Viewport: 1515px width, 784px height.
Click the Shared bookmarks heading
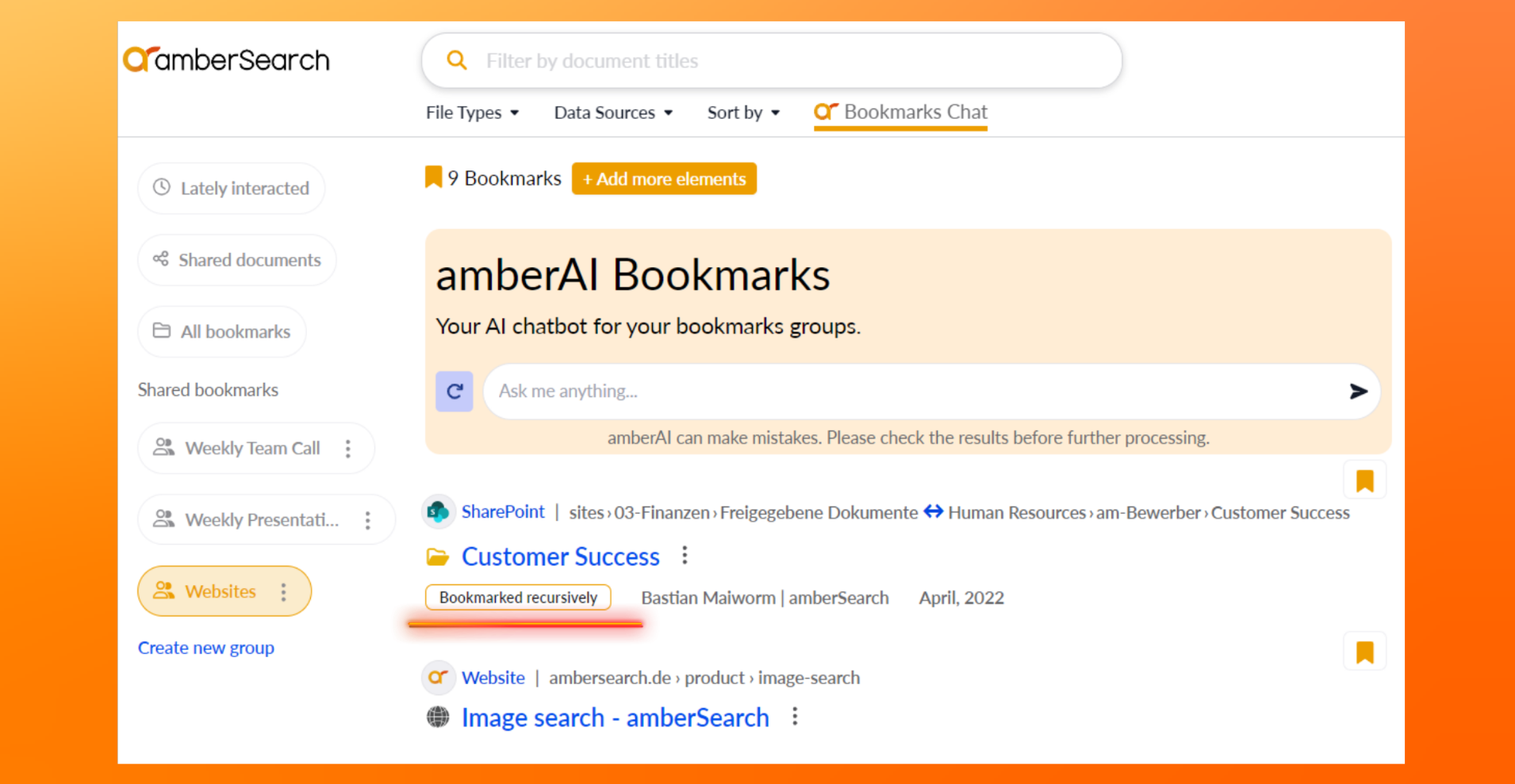pyautogui.click(x=208, y=390)
